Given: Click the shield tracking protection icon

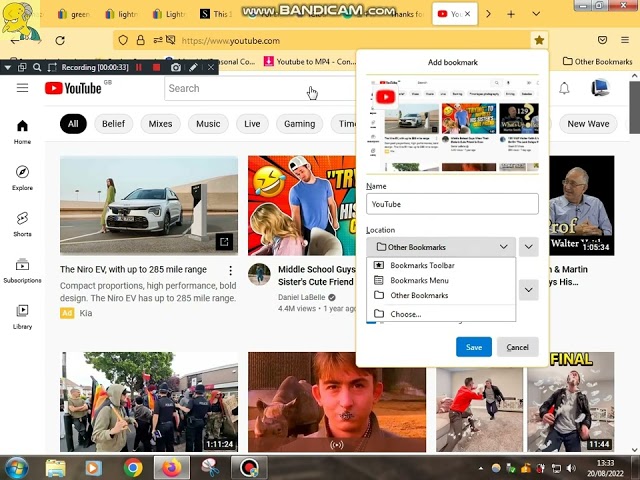Looking at the screenshot, I should pyautogui.click(x=123, y=40).
